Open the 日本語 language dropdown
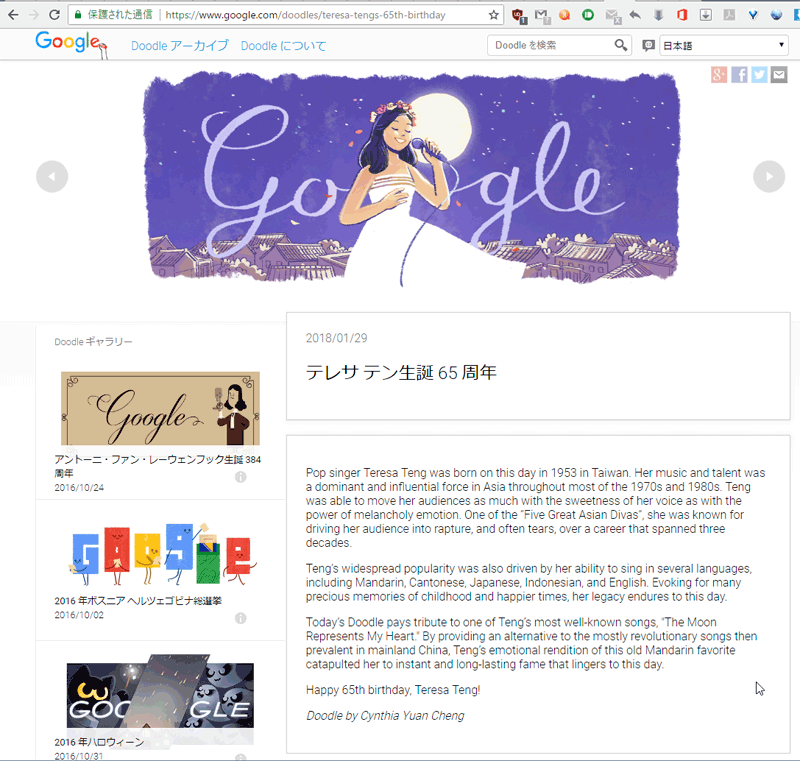Viewport: 800px width, 761px height. point(724,45)
